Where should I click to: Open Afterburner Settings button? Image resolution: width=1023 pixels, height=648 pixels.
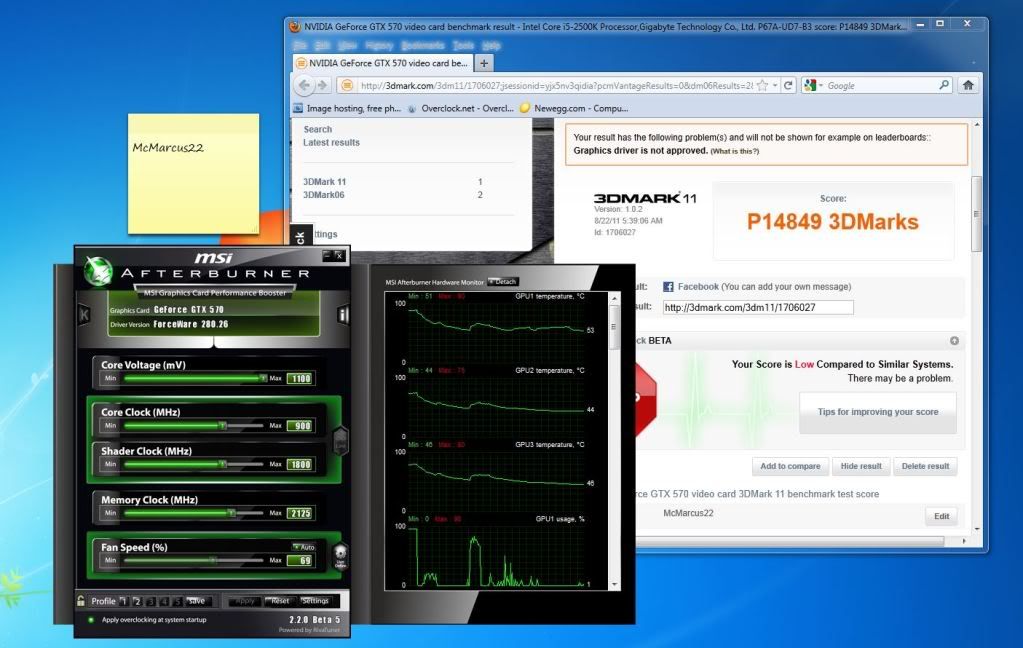click(x=315, y=601)
